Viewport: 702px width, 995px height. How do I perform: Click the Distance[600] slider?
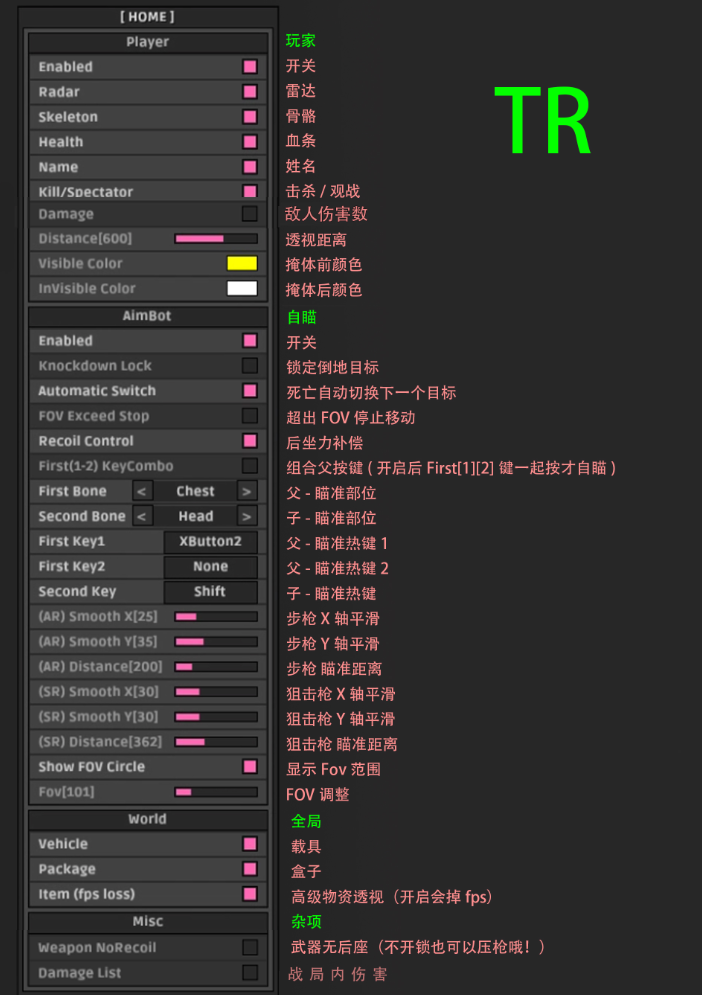coord(216,239)
